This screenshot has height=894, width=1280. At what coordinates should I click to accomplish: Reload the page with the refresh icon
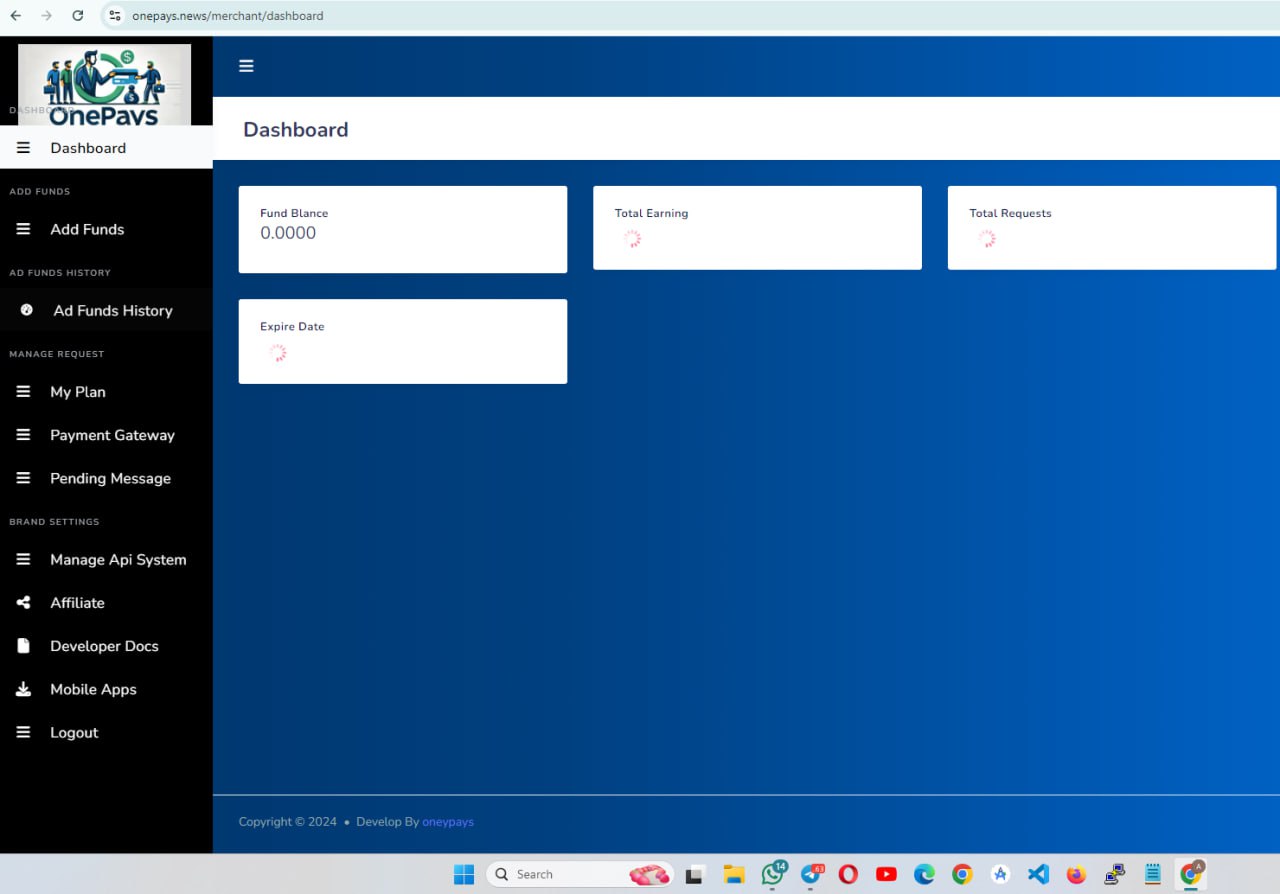(x=78, y=16)
